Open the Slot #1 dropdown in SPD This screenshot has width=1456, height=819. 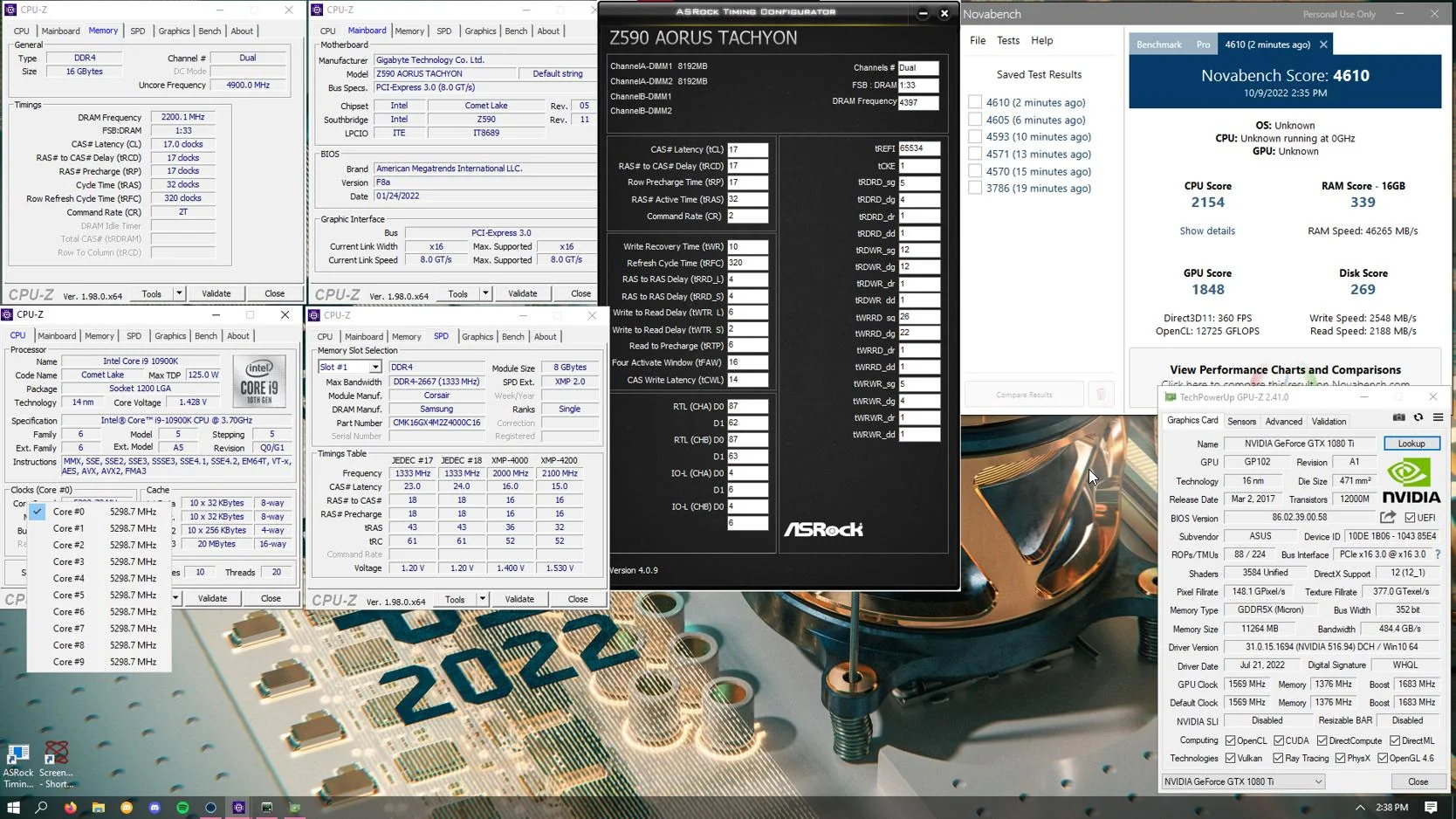click(375, 367)
